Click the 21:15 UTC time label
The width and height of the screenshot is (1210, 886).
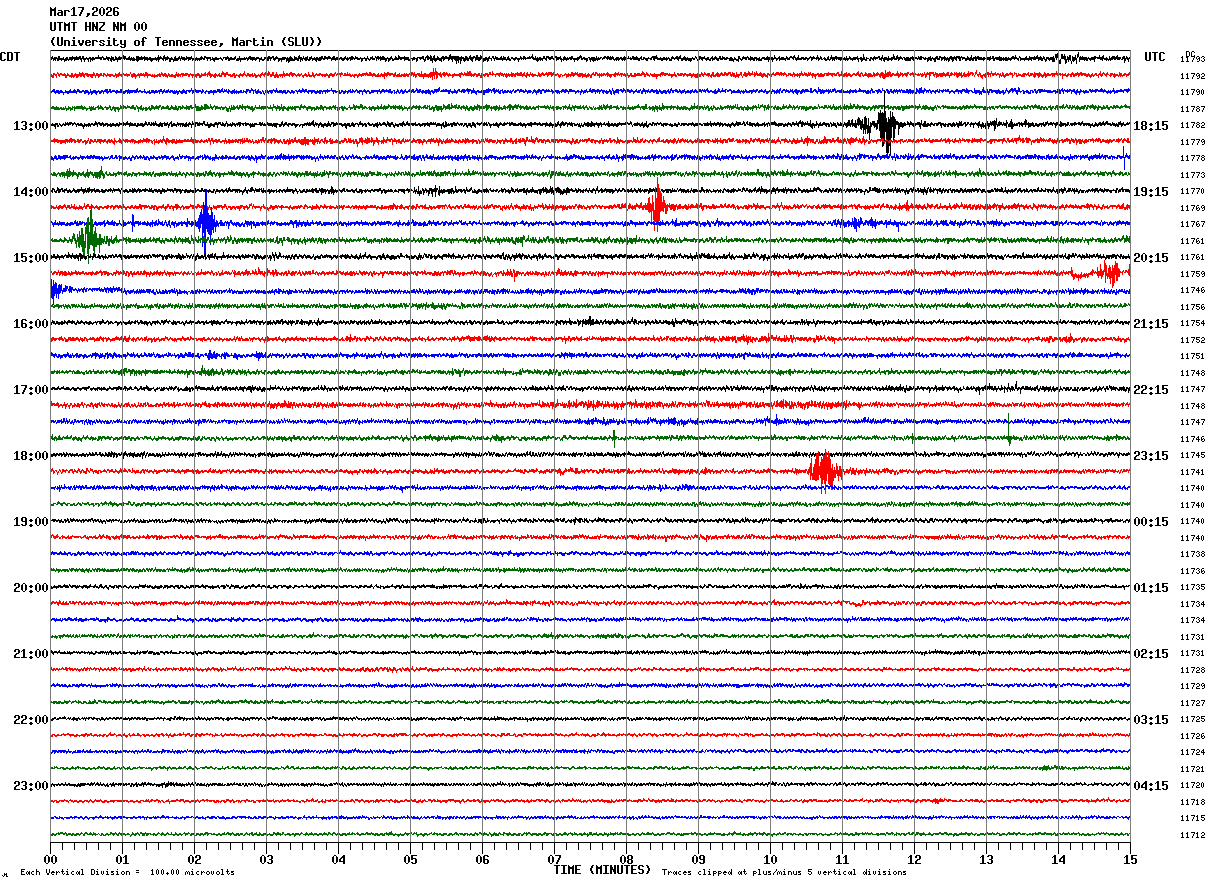click(1151, 323)
